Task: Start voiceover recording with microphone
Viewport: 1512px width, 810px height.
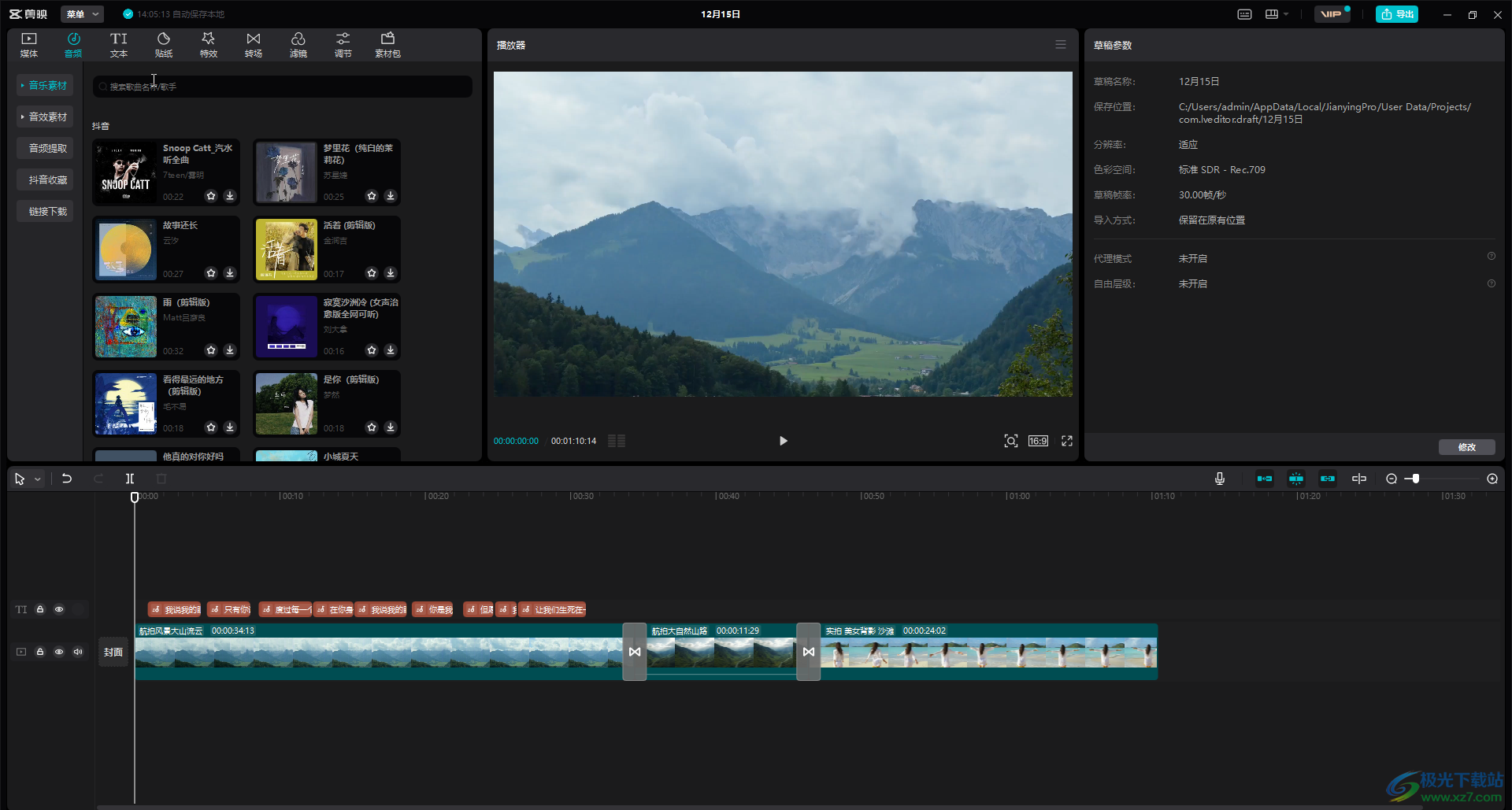Action: [1220, 479]
